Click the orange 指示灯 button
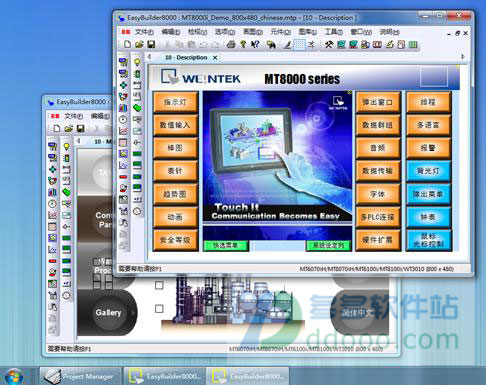 (x=175, y=102)
